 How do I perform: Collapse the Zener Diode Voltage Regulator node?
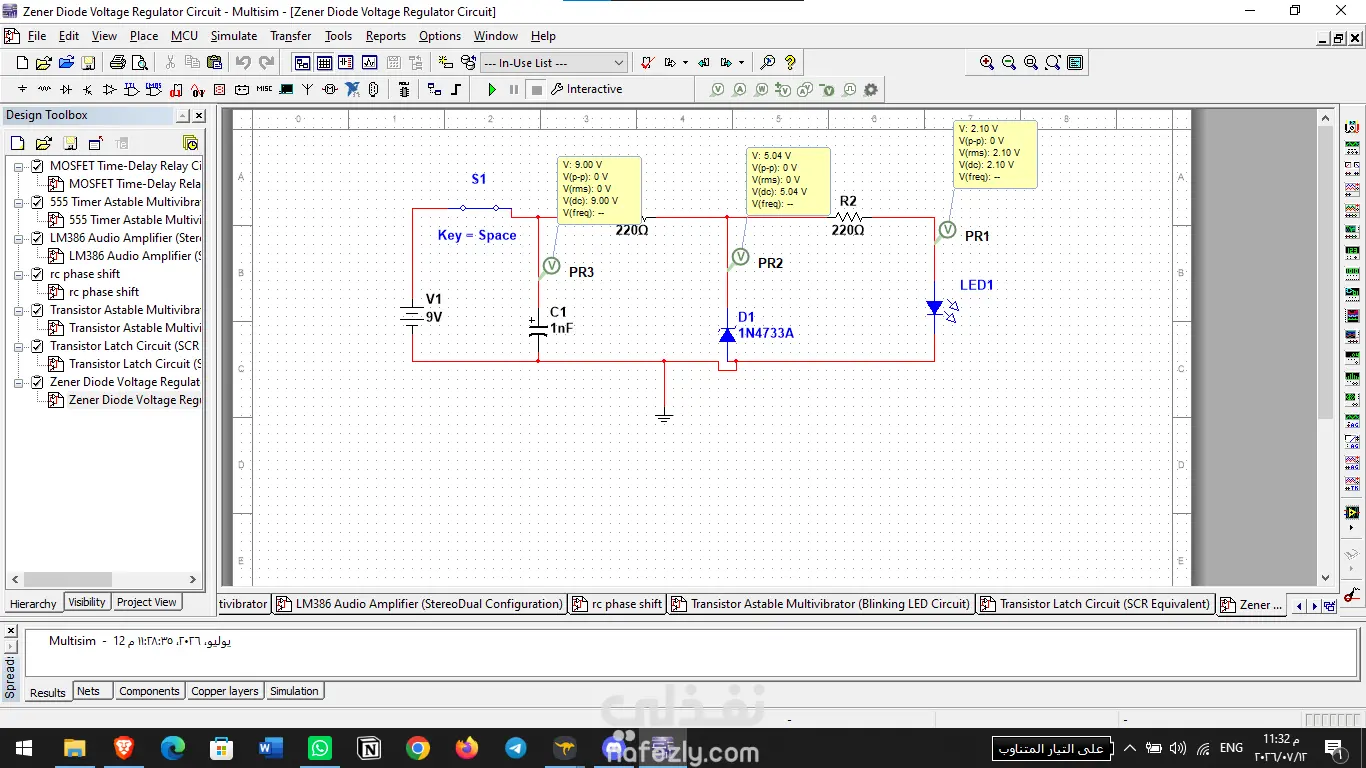coord(19,382)
